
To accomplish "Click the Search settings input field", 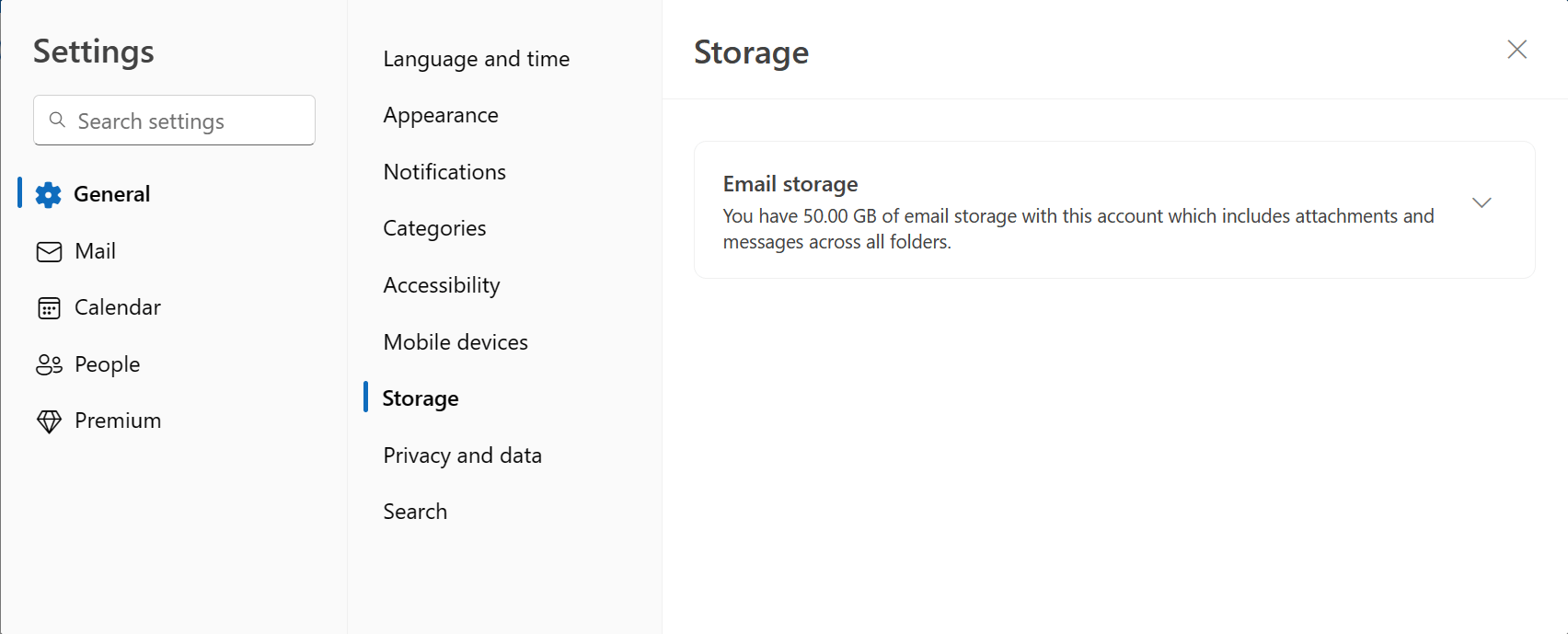I will (173, 120).
